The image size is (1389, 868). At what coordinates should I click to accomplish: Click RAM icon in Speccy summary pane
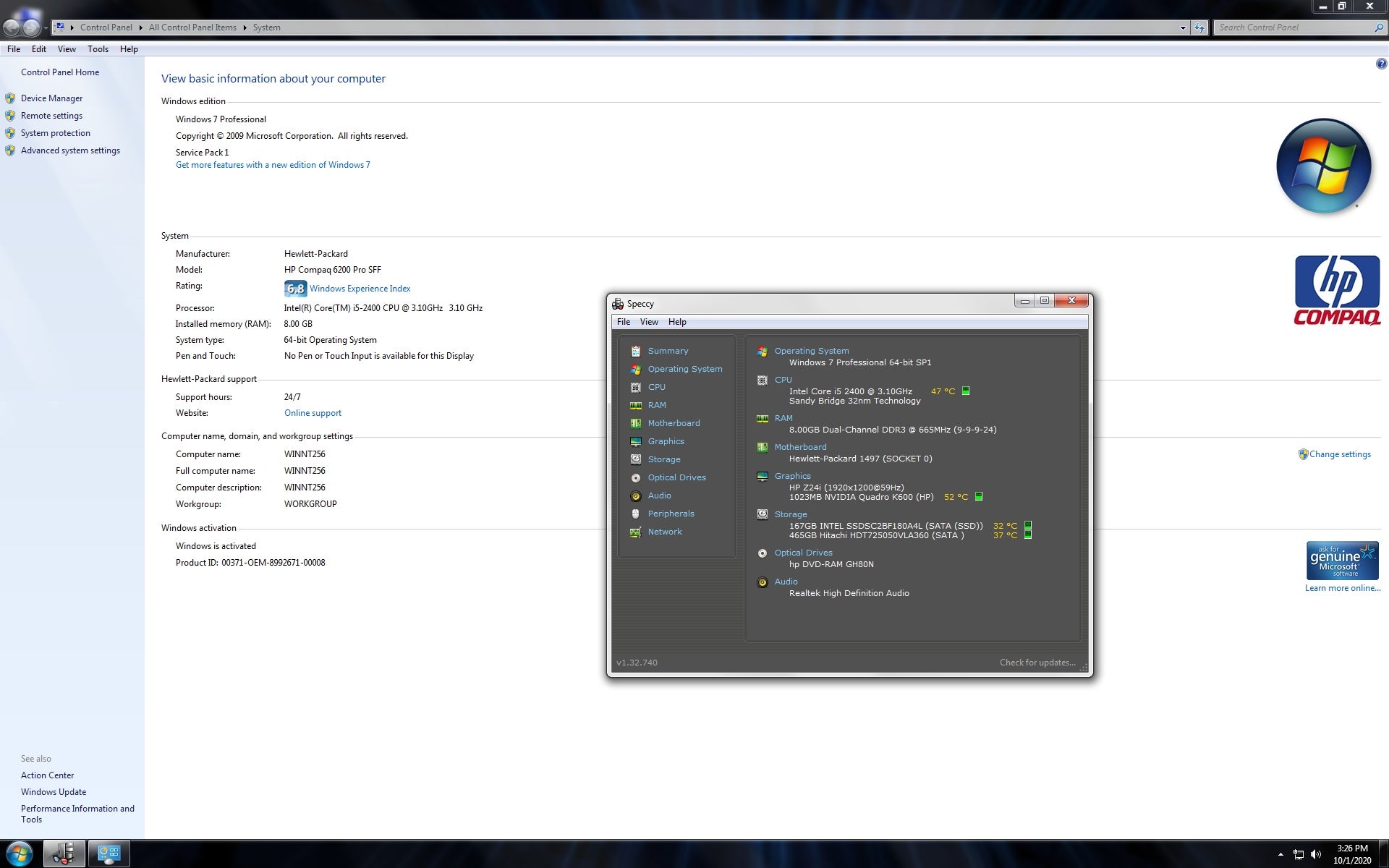[762, 418]
